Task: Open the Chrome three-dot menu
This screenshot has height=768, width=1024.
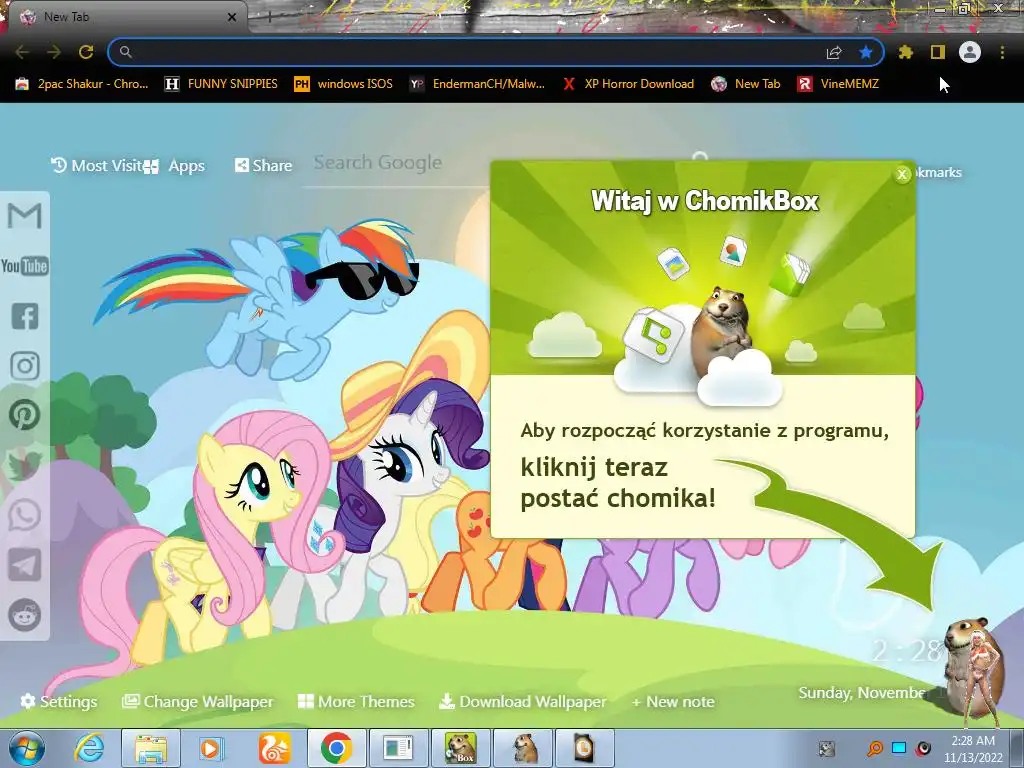Action: 1002,52
